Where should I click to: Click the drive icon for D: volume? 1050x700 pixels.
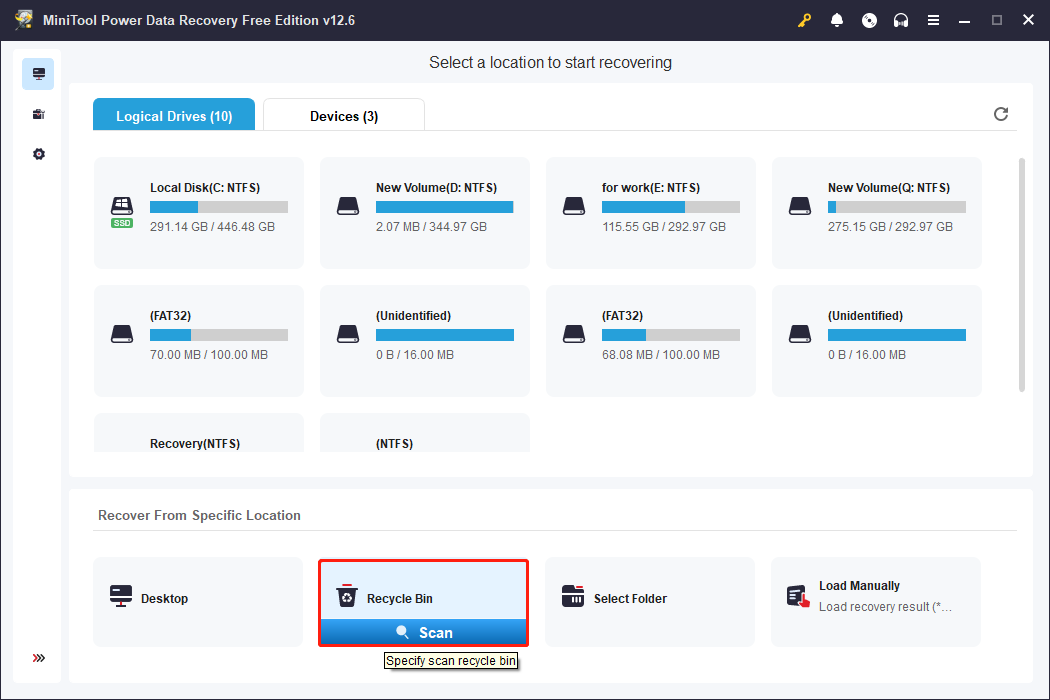[348, 206]
